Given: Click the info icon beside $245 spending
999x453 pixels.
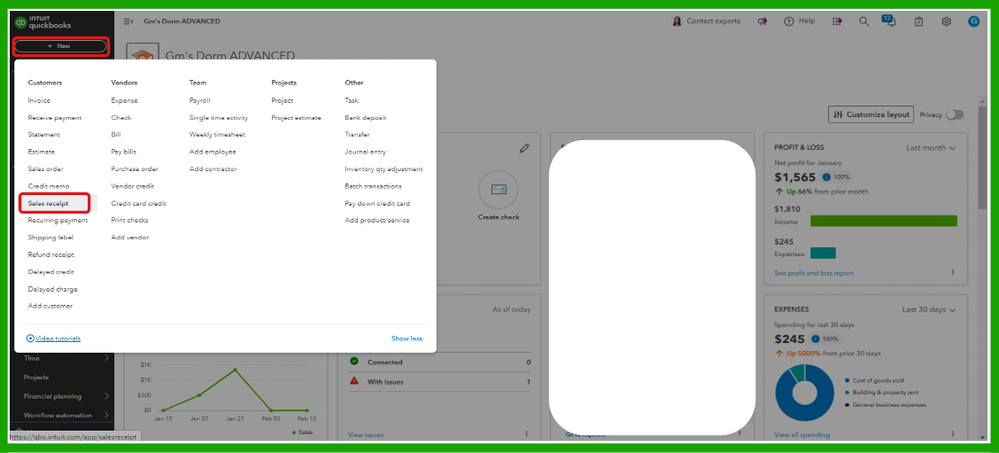Looking at the screenshot, I should tap(816, 339).
